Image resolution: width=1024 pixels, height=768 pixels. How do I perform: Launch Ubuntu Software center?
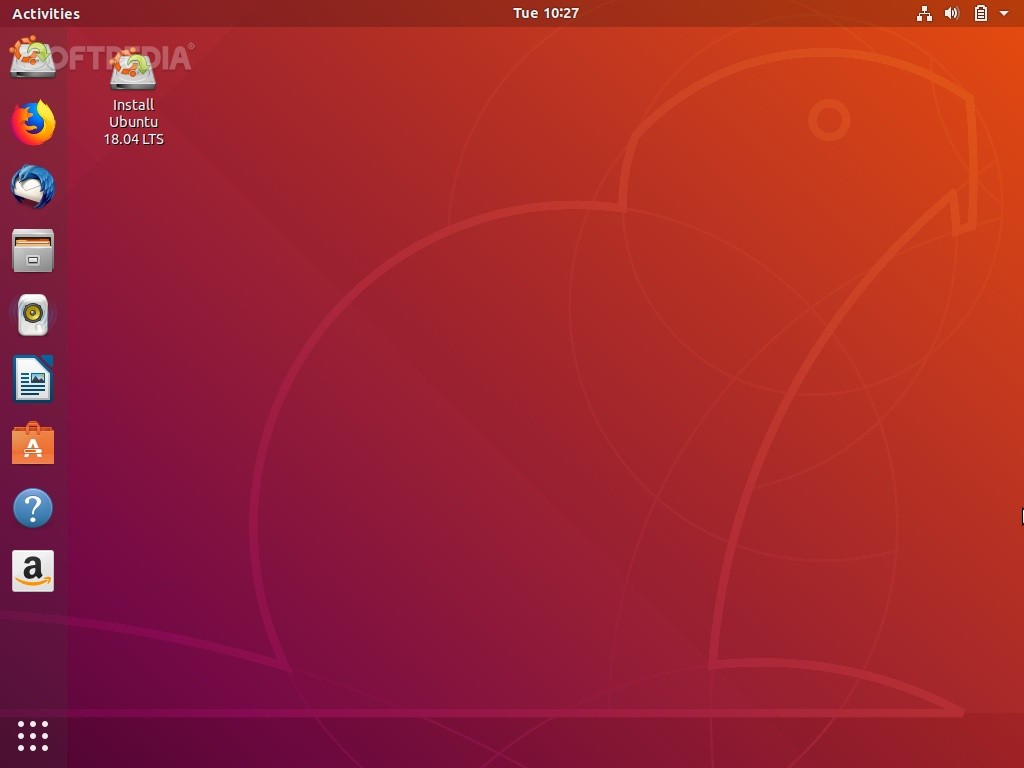click(33, 443)
